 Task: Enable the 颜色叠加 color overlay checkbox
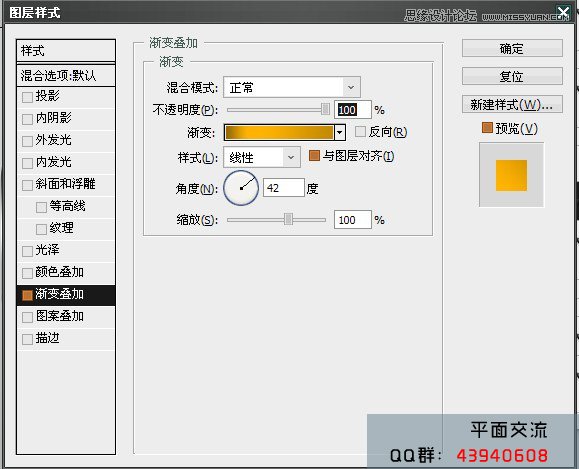click(x=27, y=273)
